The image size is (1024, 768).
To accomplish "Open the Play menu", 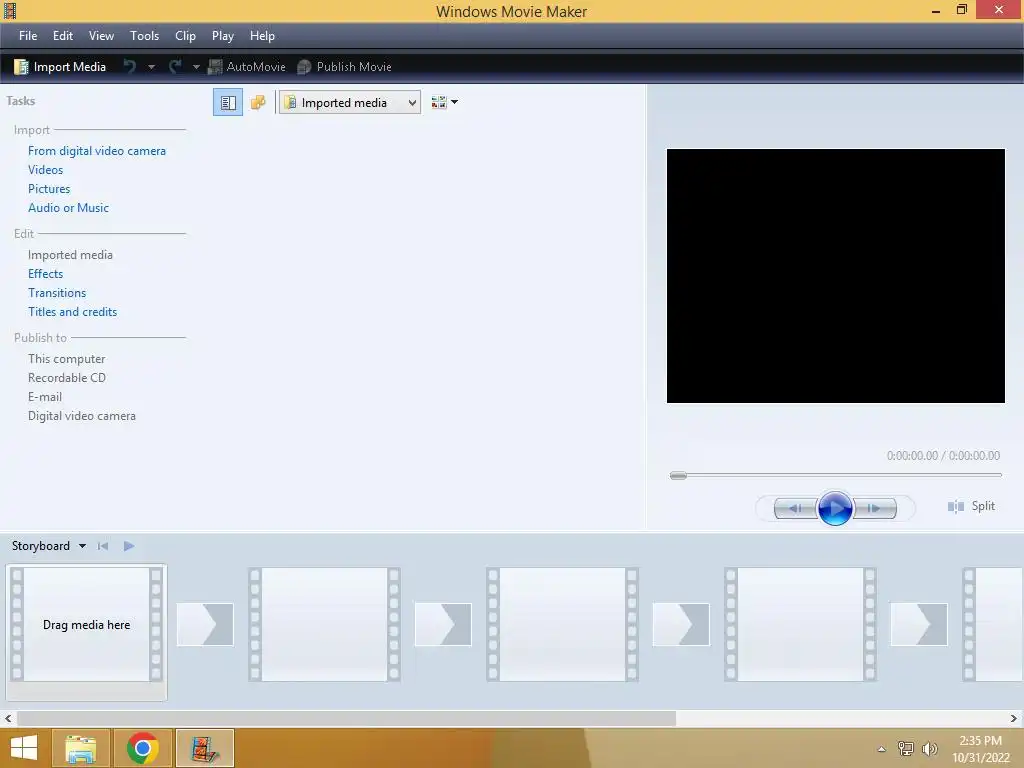I will point(223,36).
